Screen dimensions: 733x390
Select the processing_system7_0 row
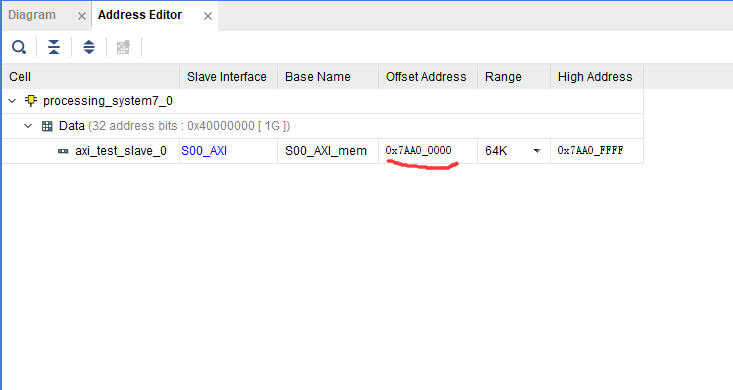pos(323,101)
